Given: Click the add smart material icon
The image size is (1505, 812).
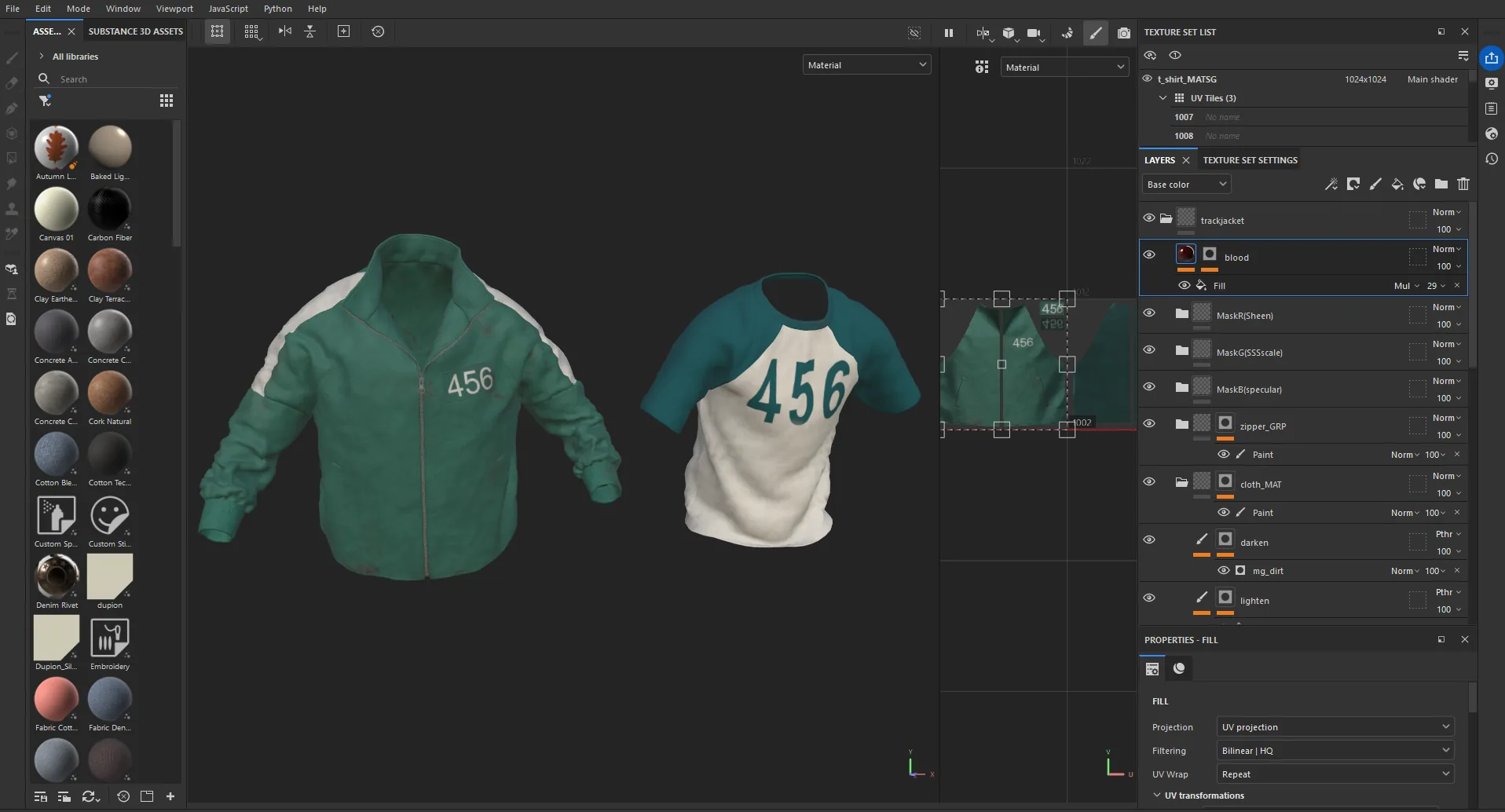Looking at the screenshot, I should tap(1419, 185).
